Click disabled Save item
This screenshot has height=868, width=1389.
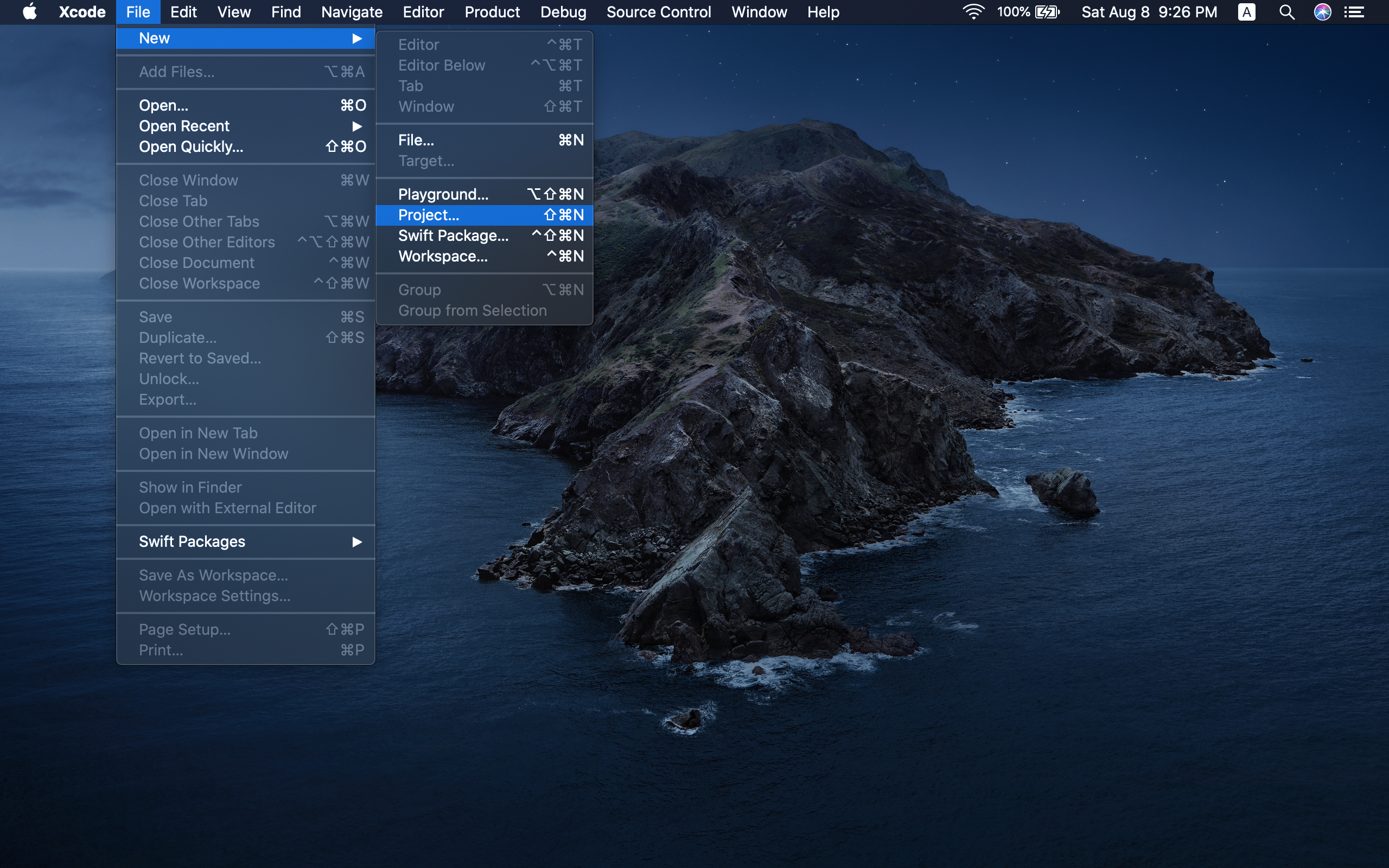click(246, 317)
